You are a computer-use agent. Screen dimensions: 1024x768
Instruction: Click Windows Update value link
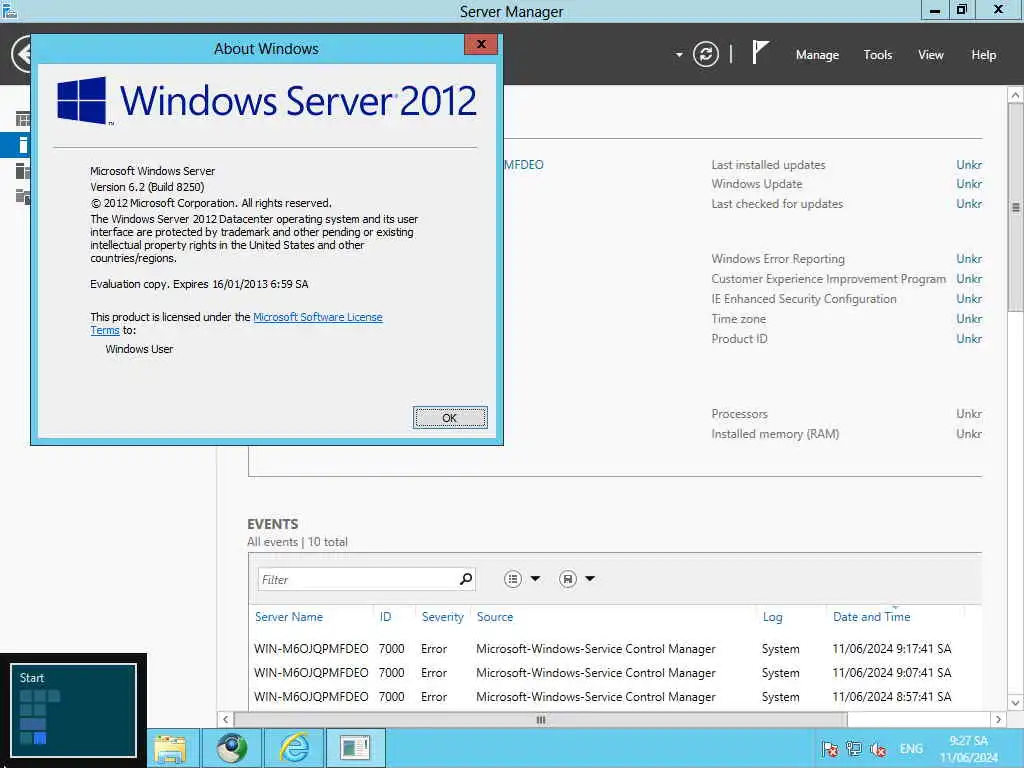969,184
